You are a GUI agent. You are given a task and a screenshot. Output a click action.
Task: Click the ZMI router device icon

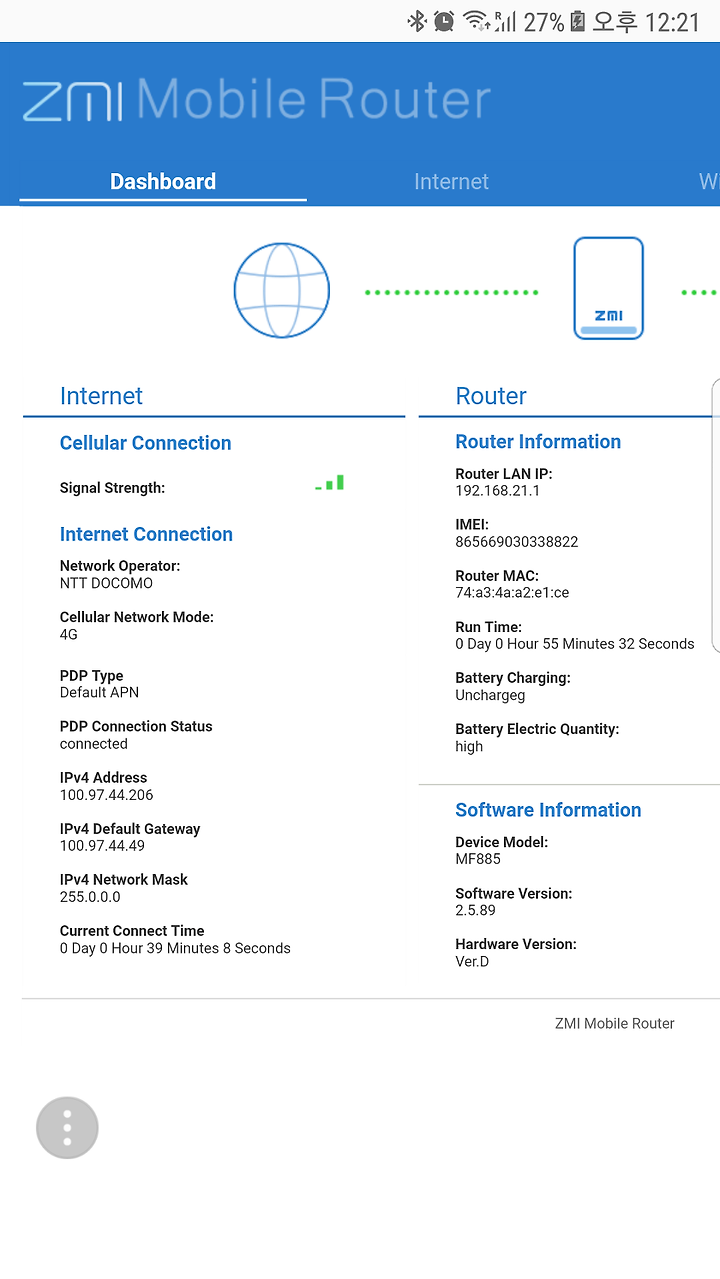(608, 289)
